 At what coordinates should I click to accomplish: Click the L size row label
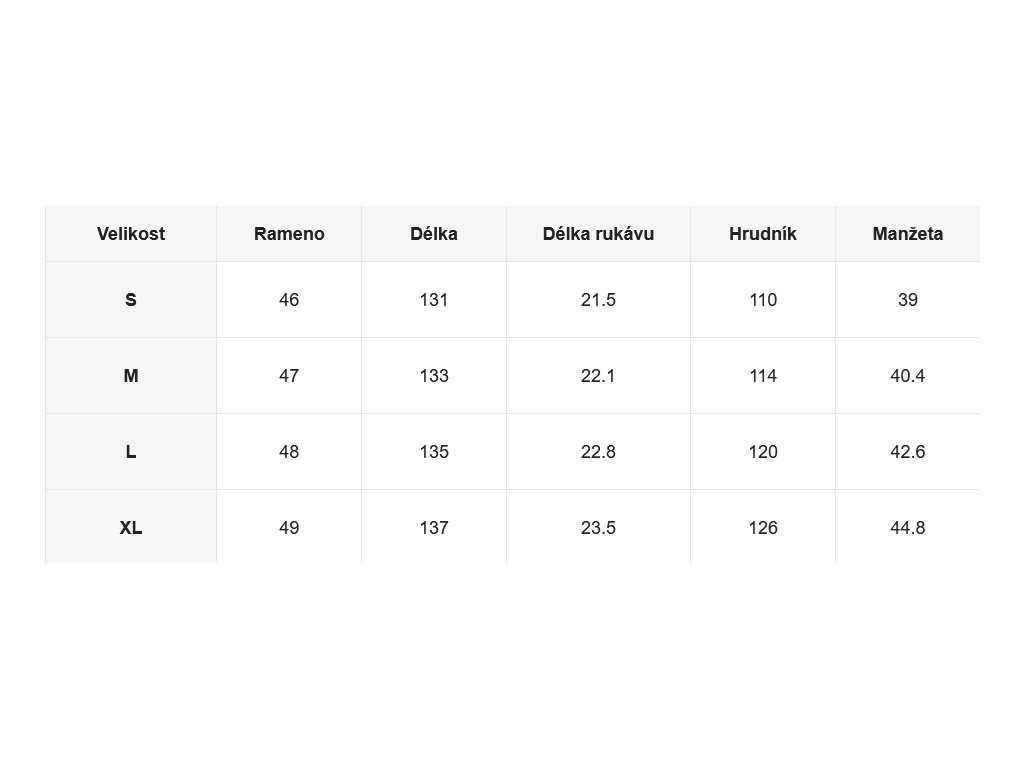tap(131, 451)
